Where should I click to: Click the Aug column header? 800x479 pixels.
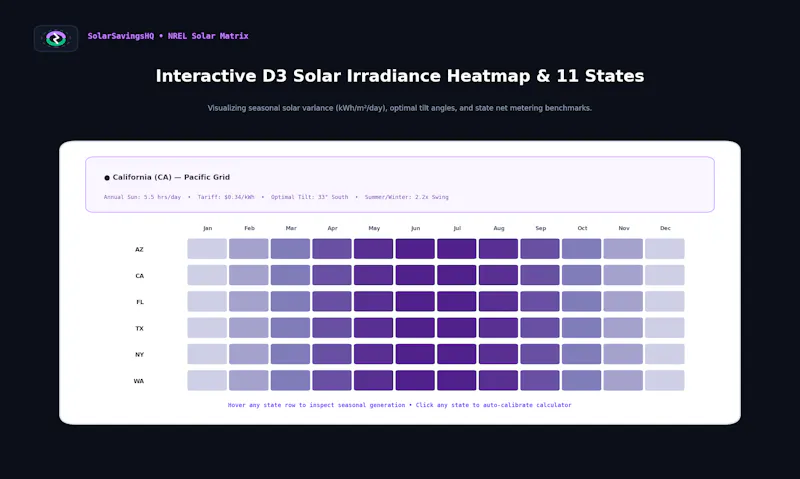click(x=499, y=228)
